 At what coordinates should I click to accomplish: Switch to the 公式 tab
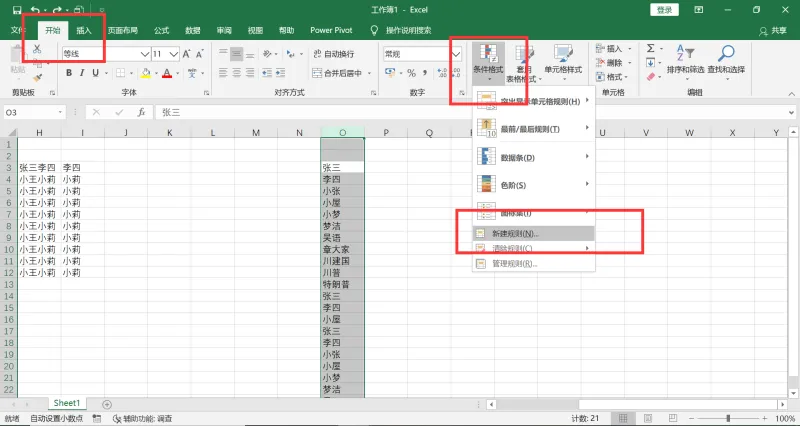pos(162,30)
